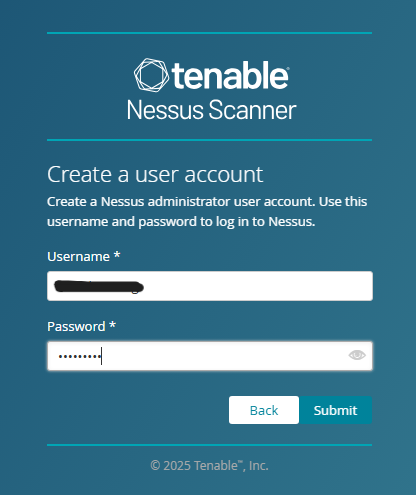Focus the Password input field

(x=210, y=356)
